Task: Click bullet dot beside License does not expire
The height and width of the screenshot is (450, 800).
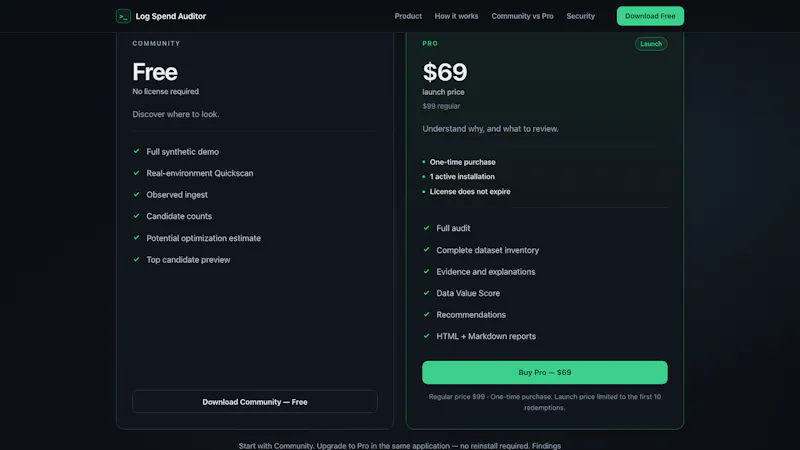Action: tap(423, 191)
